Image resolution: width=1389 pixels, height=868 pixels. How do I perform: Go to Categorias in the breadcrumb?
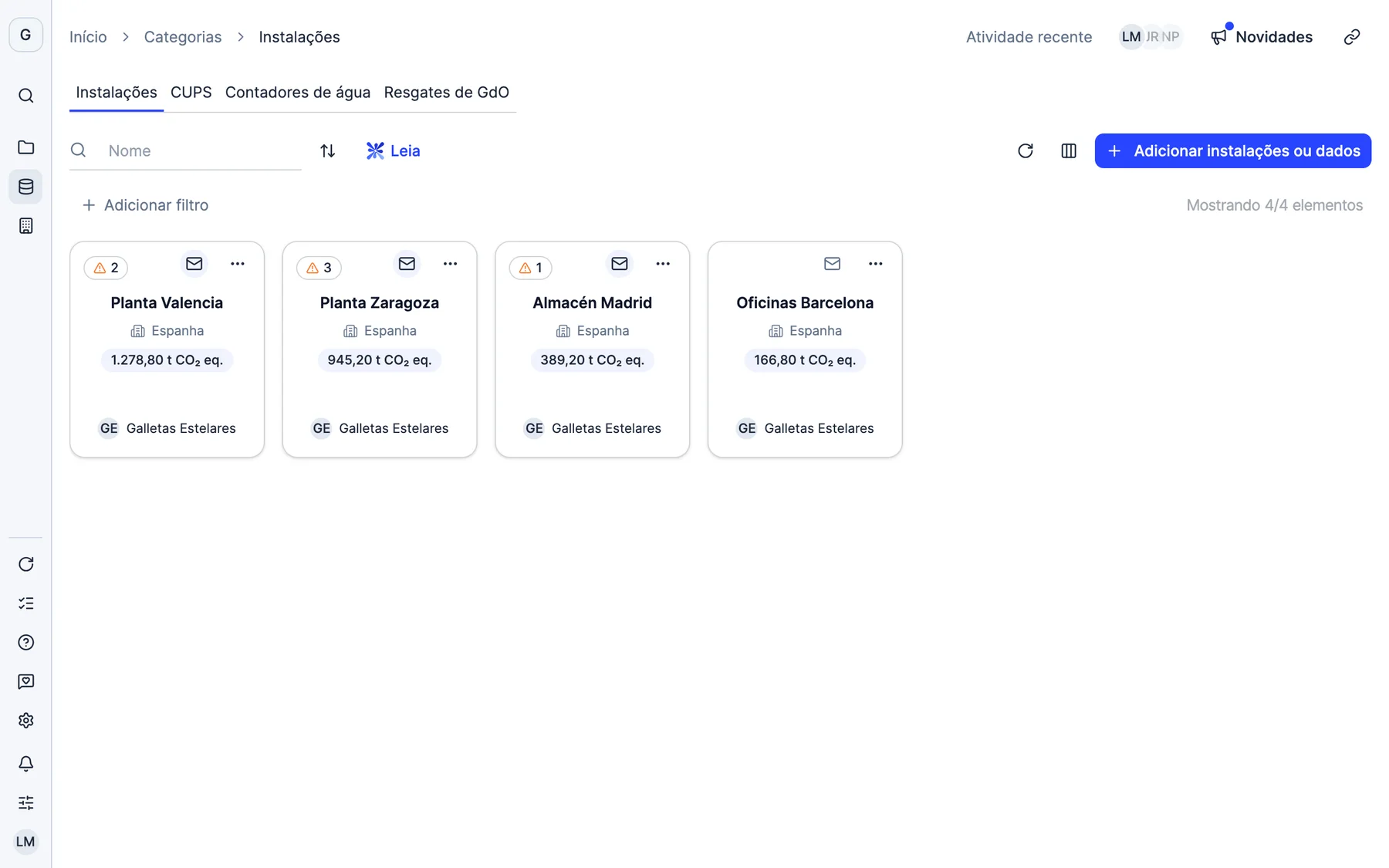click(x=183, y=37)
